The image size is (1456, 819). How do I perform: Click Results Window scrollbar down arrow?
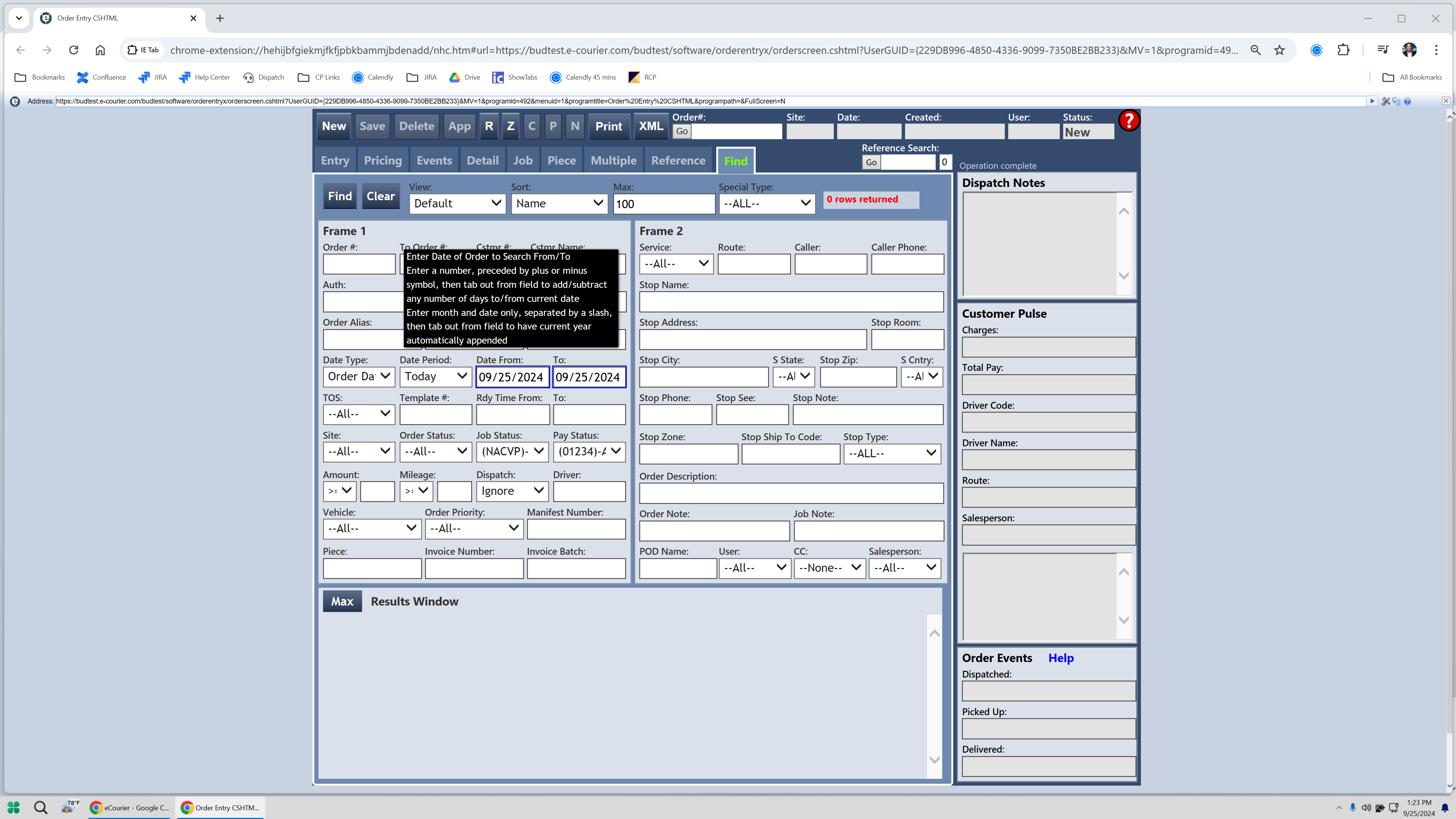click(x=934, y=759)
